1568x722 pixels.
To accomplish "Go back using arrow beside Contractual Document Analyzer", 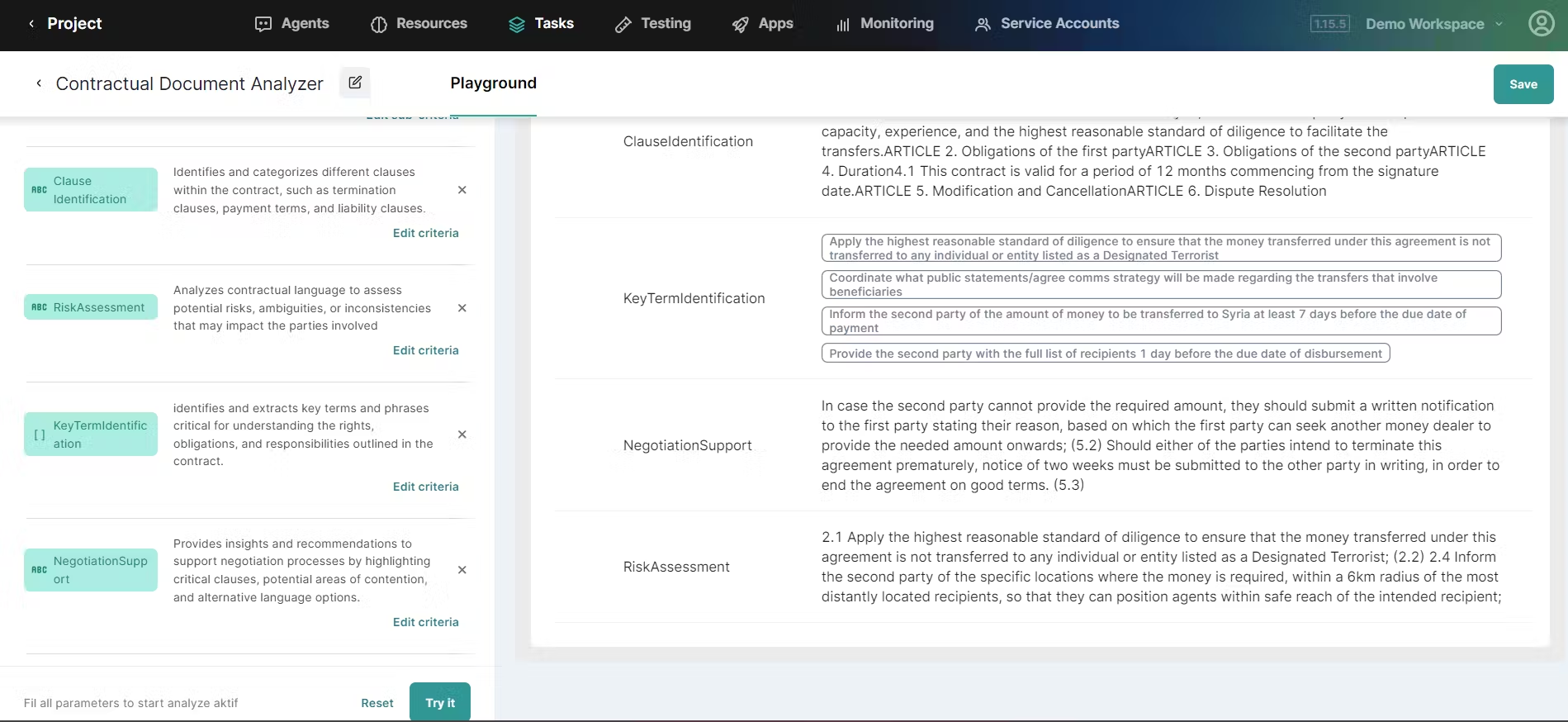I will (39, 83).
